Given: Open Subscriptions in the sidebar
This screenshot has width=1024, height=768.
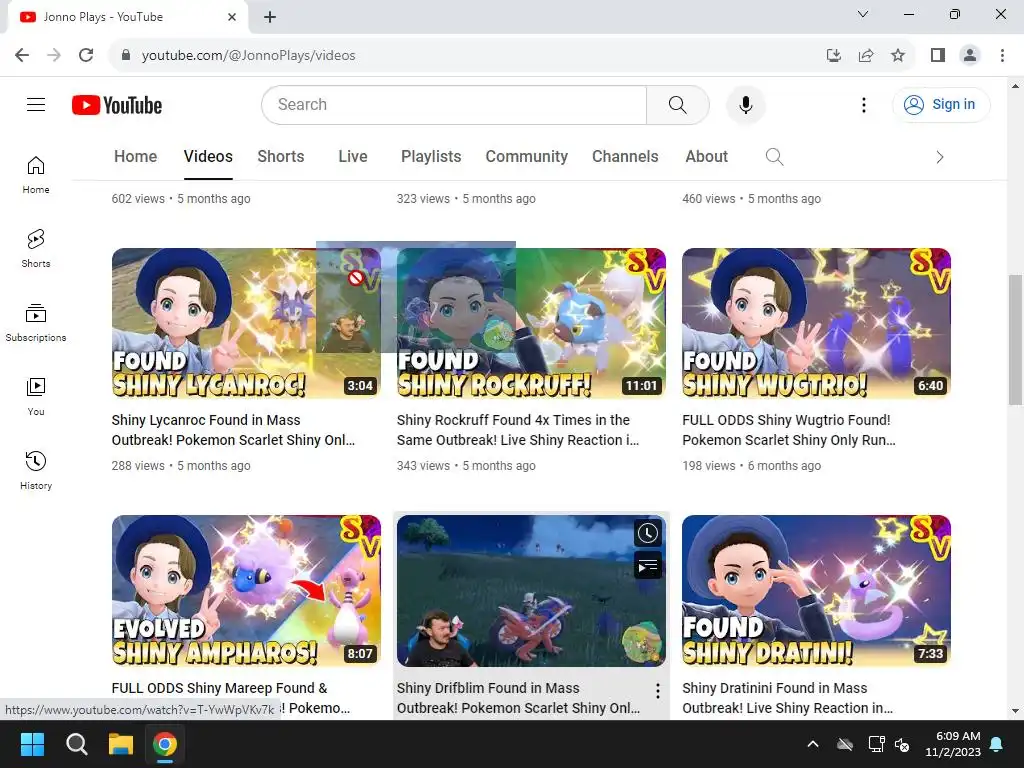Looking at the screenshot, I should tap(36, 323).
